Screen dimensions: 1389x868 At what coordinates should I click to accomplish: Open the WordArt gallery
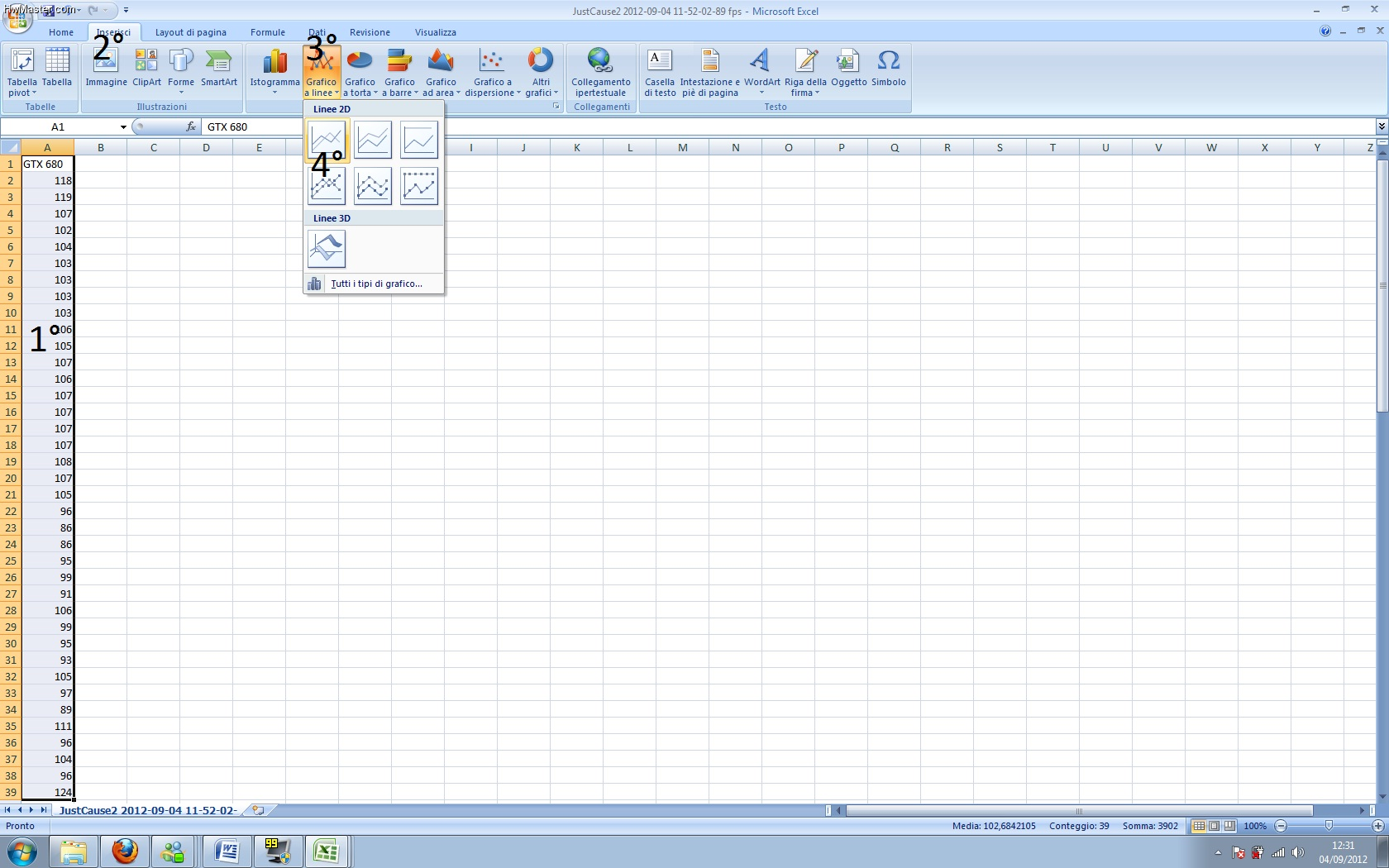[x=761, y=72]
